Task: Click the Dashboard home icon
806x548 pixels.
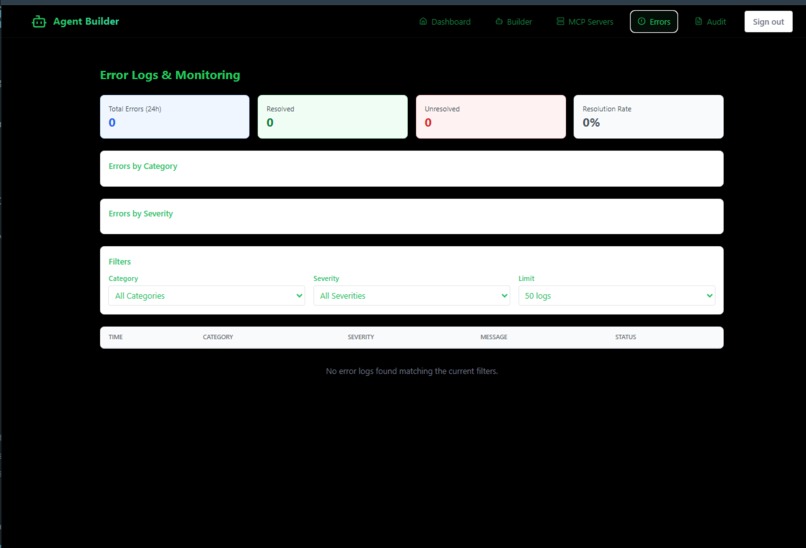Action: (x=423, y=22)
